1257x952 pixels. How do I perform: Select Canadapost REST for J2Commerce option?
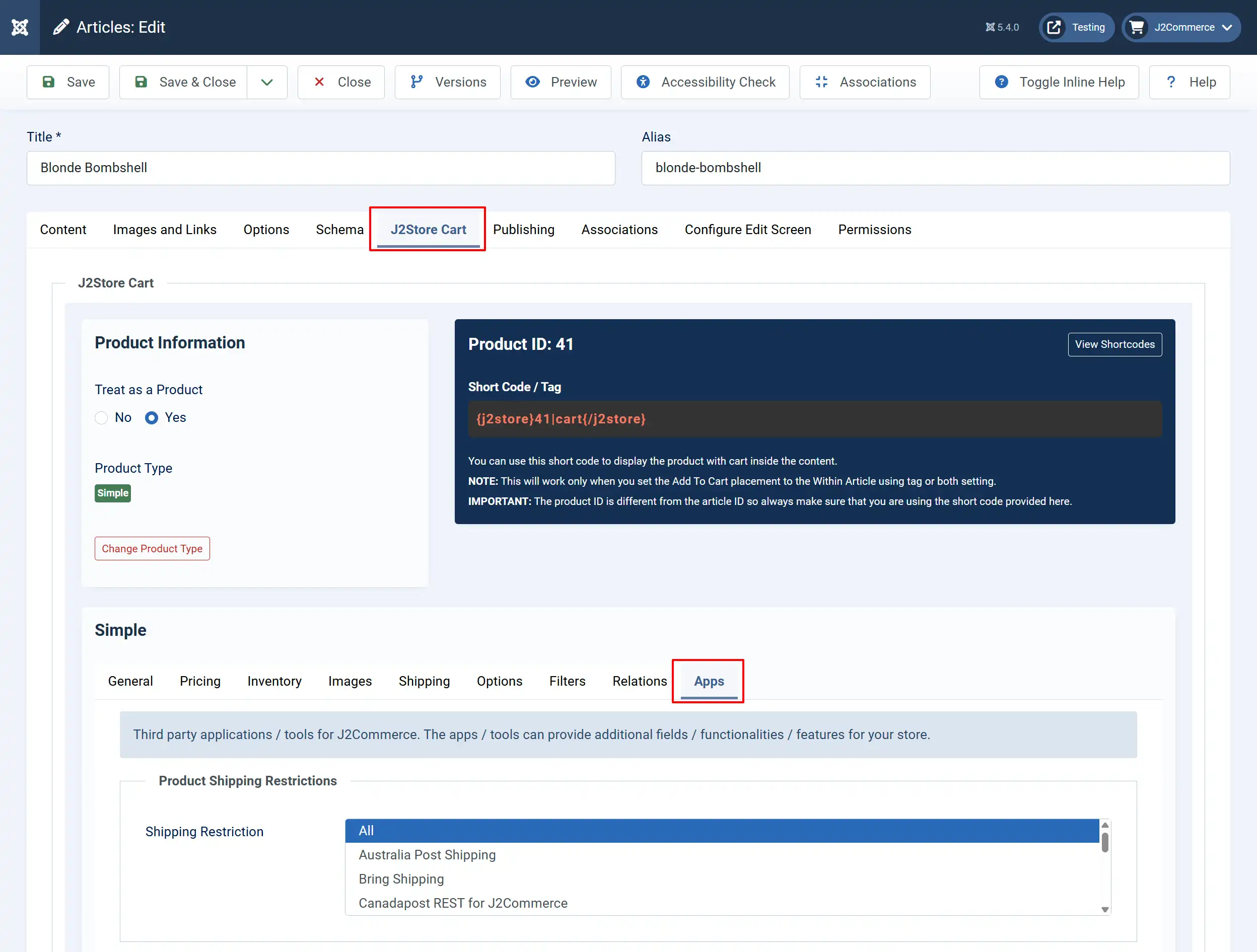click(722, 903)
